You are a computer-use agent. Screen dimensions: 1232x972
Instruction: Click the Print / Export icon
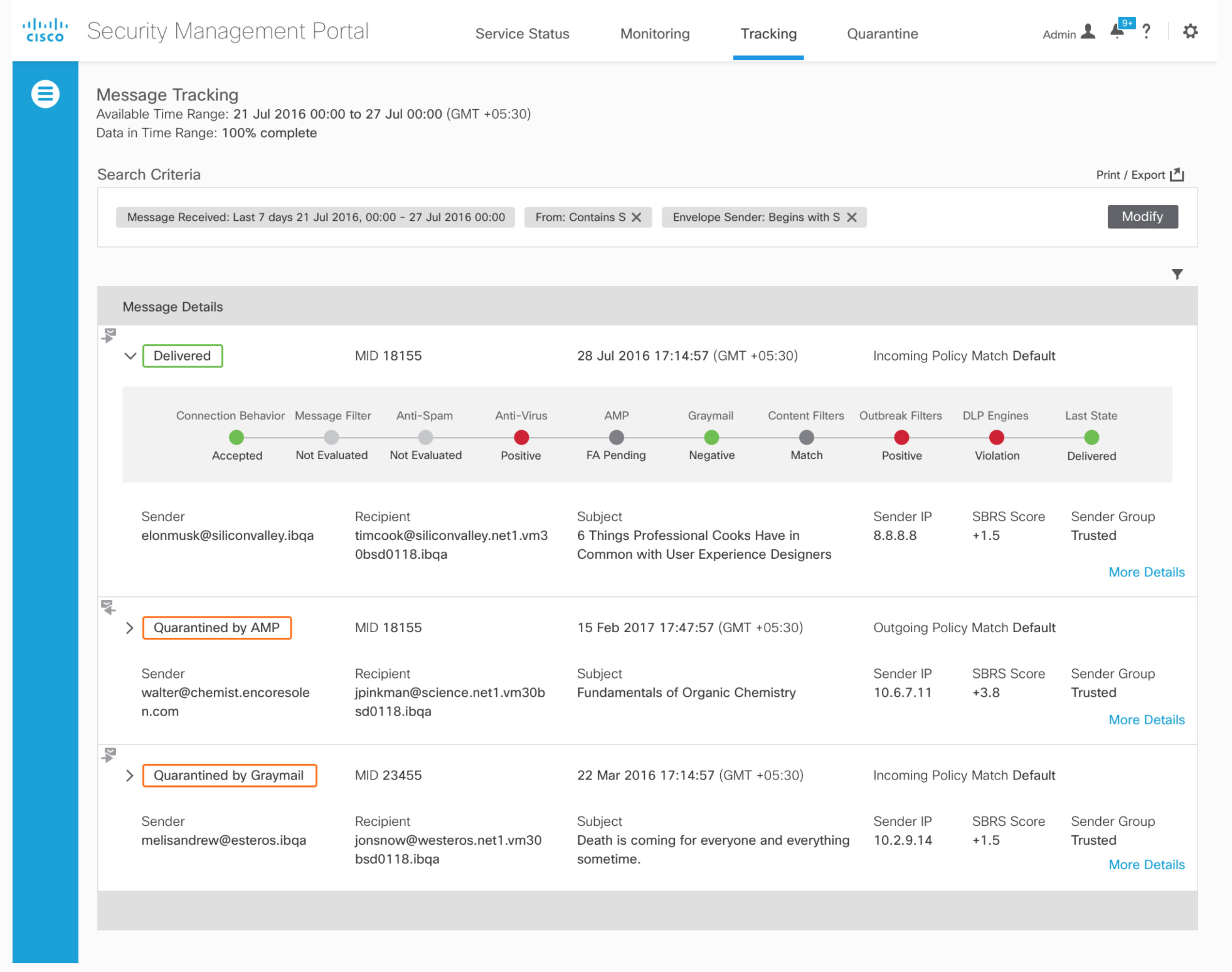click(x=1177, y=174)
